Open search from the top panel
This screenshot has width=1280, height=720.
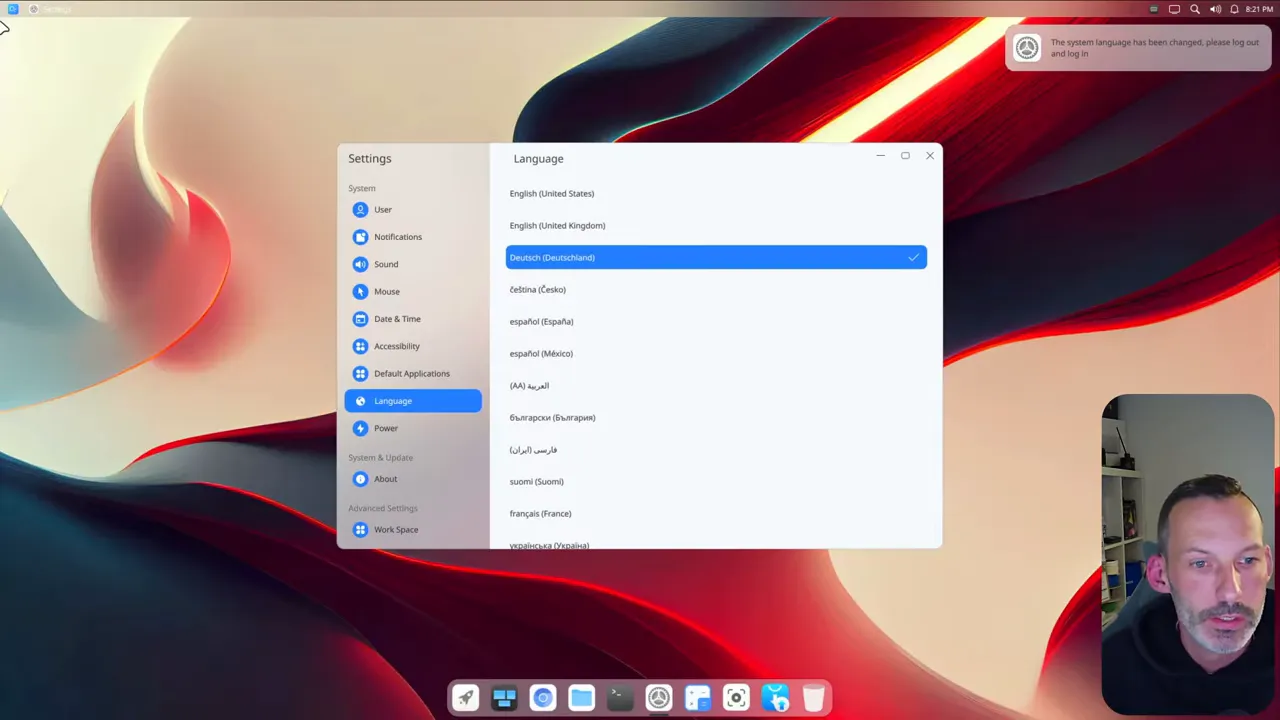1194,9
